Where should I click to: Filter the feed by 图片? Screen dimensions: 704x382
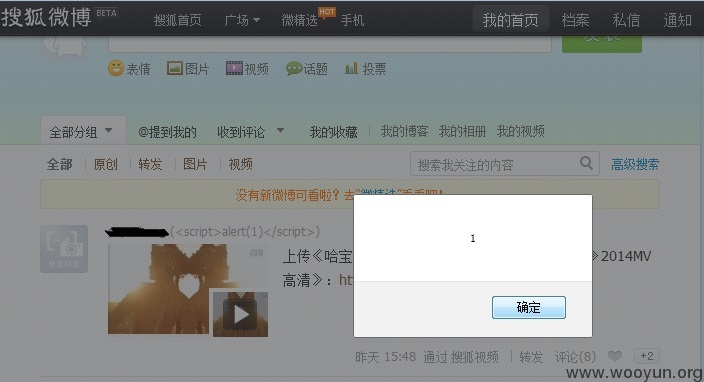click(195, 164)
